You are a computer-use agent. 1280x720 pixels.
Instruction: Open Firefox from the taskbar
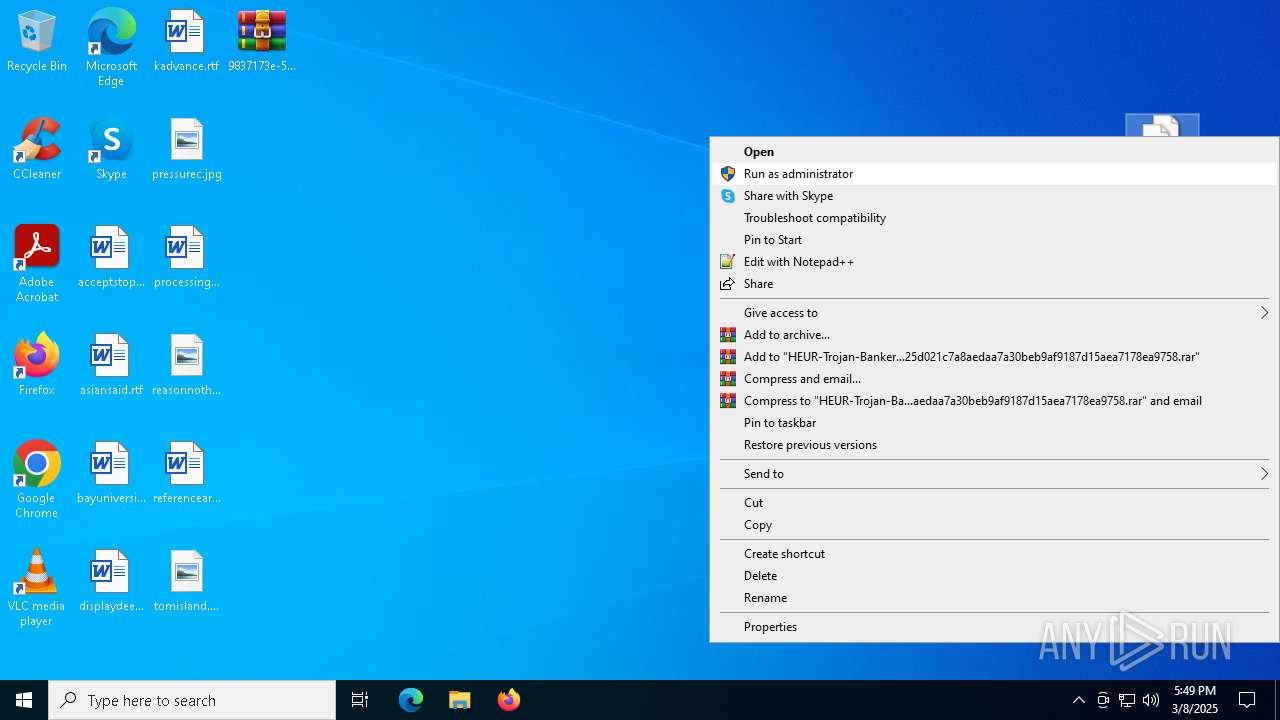(x=509, y=700)
